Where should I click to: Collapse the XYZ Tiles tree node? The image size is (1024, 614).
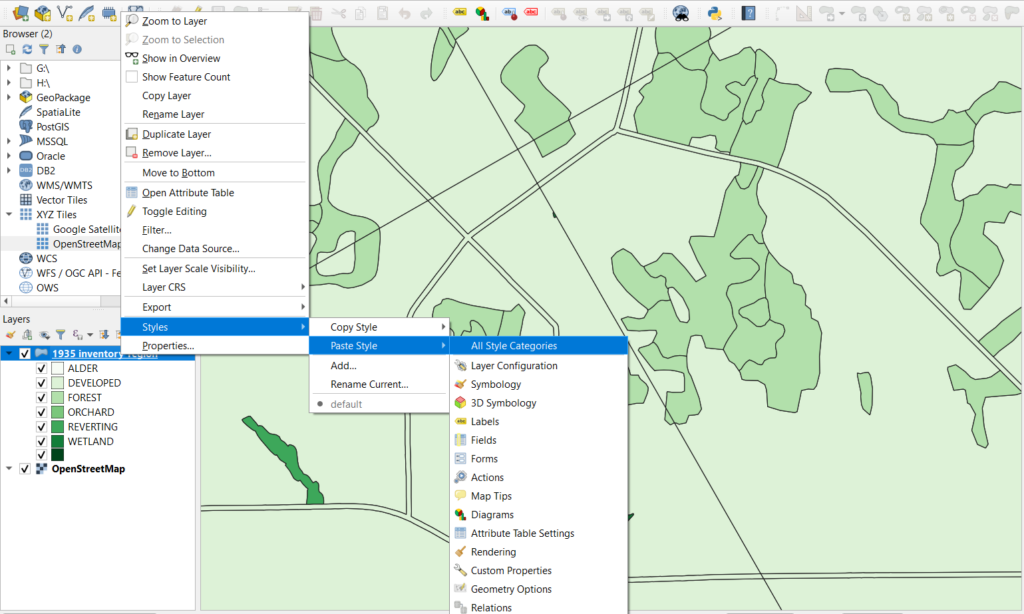coord(8,214)
